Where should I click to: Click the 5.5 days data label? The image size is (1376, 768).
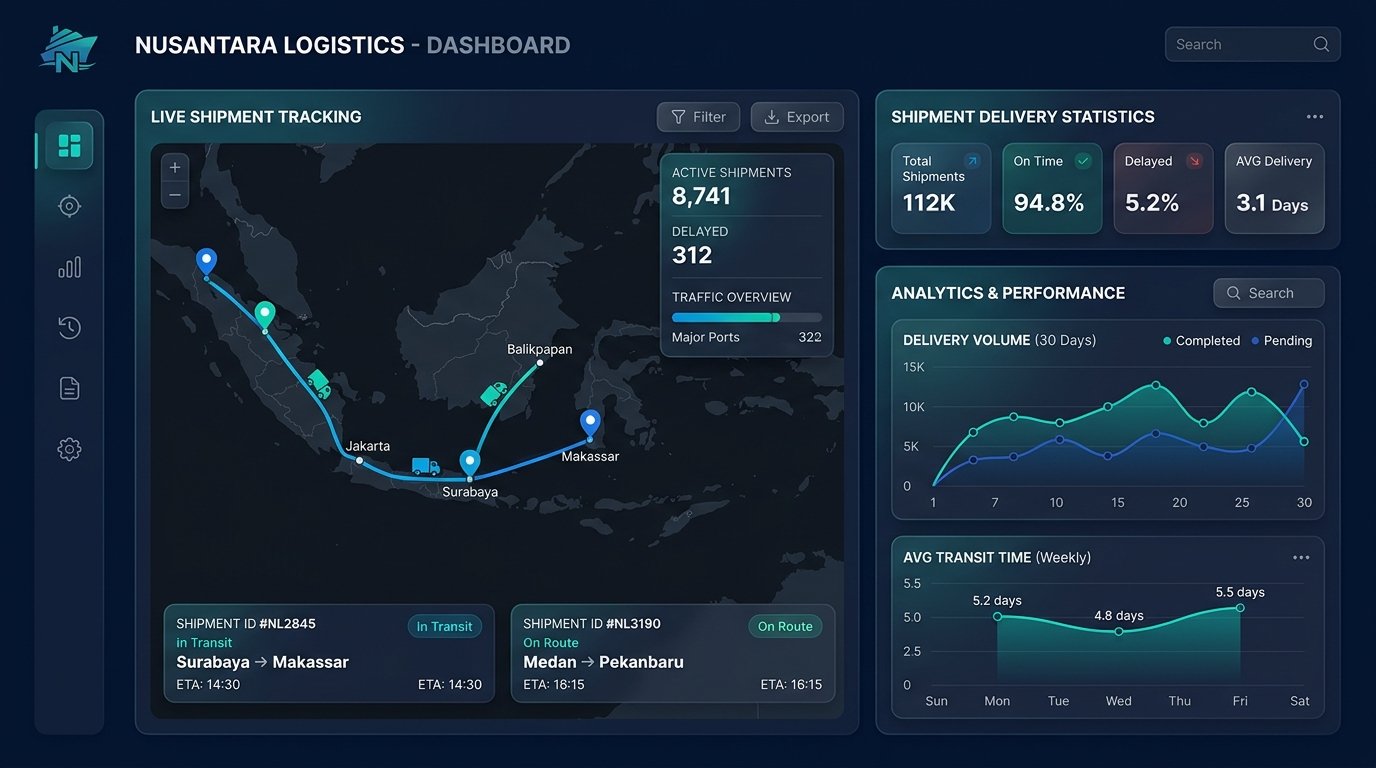click(x=1240, y=592)
